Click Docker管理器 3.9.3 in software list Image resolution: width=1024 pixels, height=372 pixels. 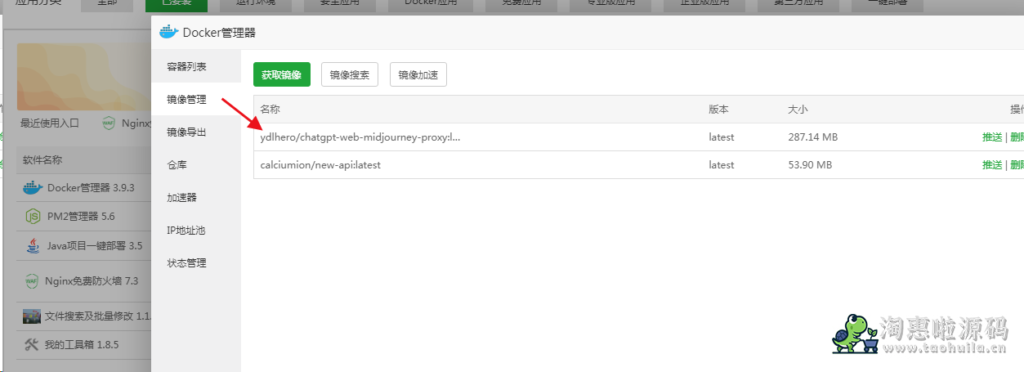(91, 188)
